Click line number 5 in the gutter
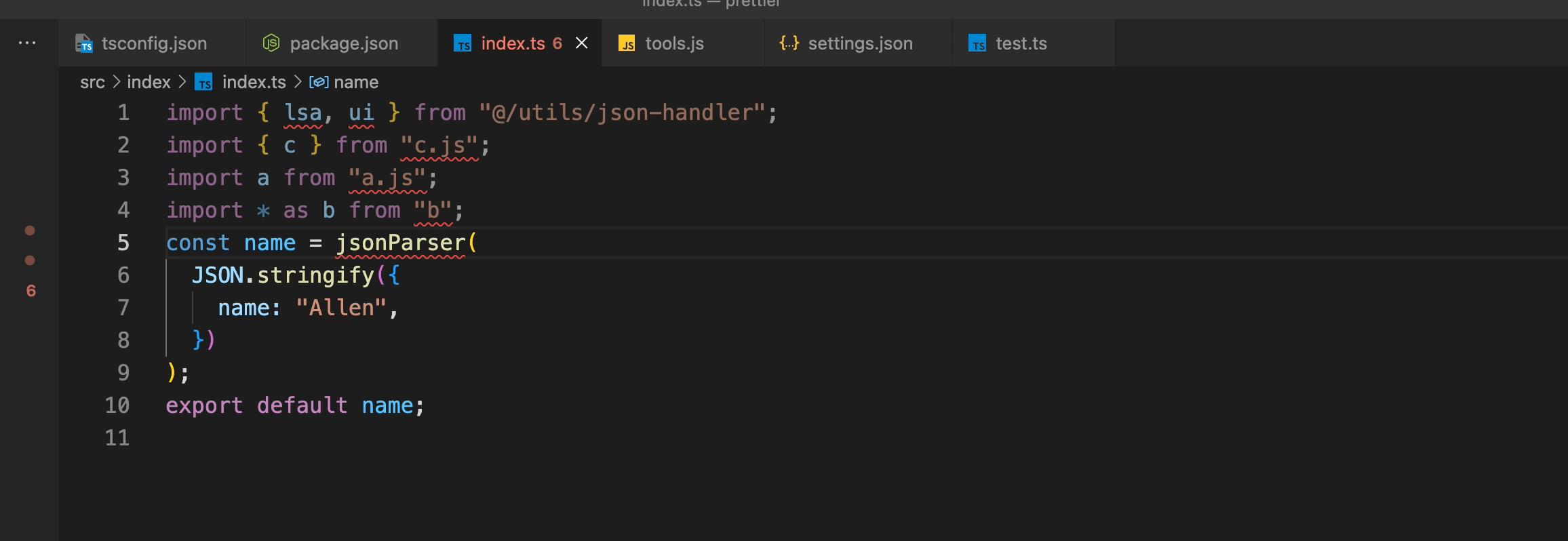Viewport: 1568px width, 541px height. 123,243
